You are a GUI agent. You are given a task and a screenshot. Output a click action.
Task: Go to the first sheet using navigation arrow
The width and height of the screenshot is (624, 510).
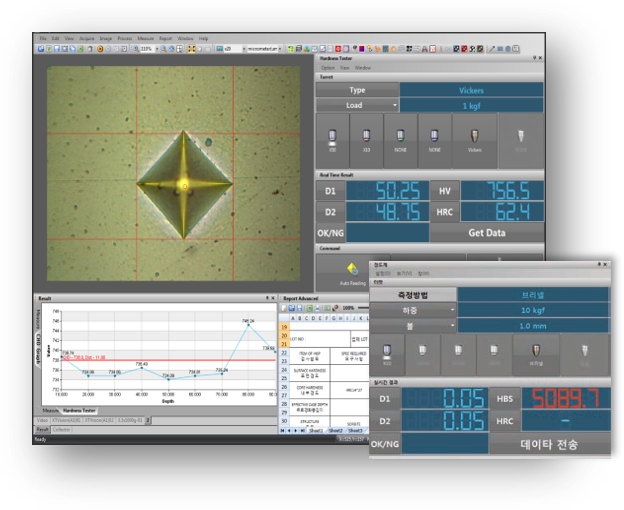coord(283,430)
